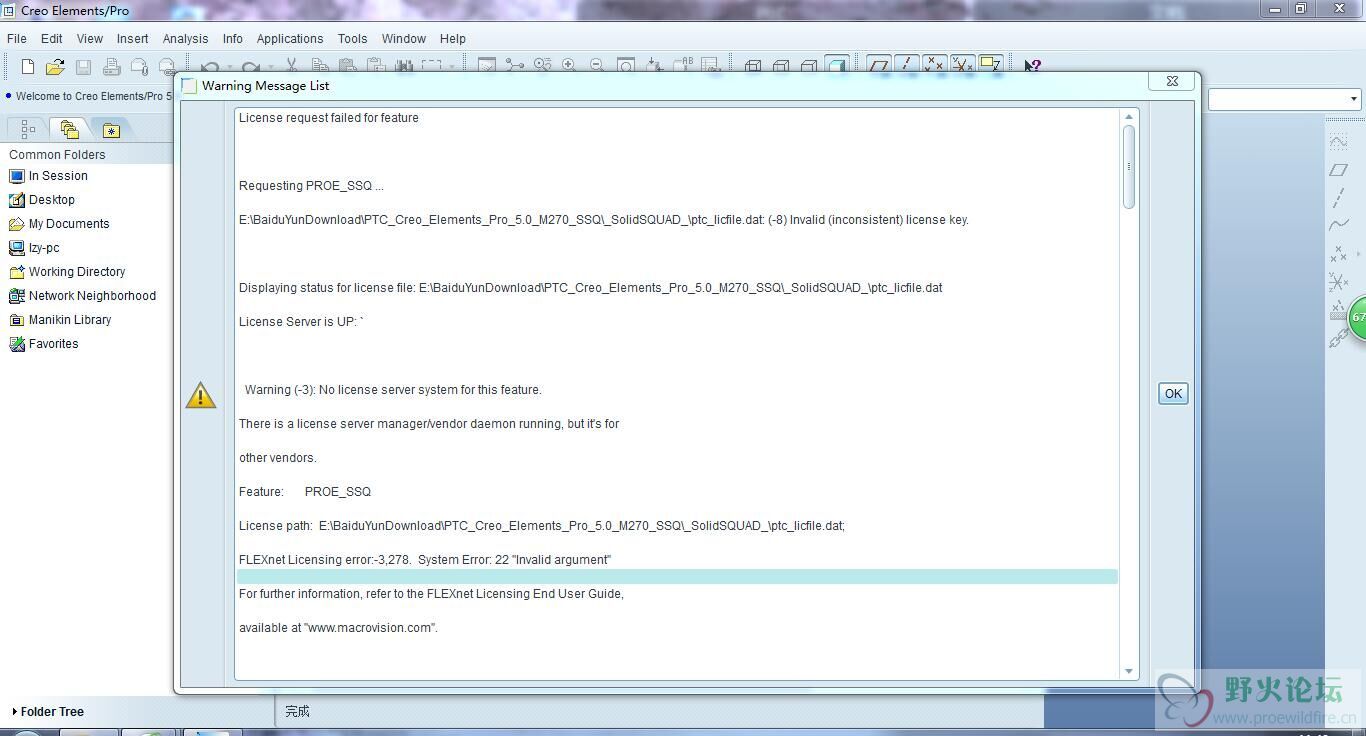Open Network Neighborhood entry
1366x736 pixels.
[x=82, y=296]
